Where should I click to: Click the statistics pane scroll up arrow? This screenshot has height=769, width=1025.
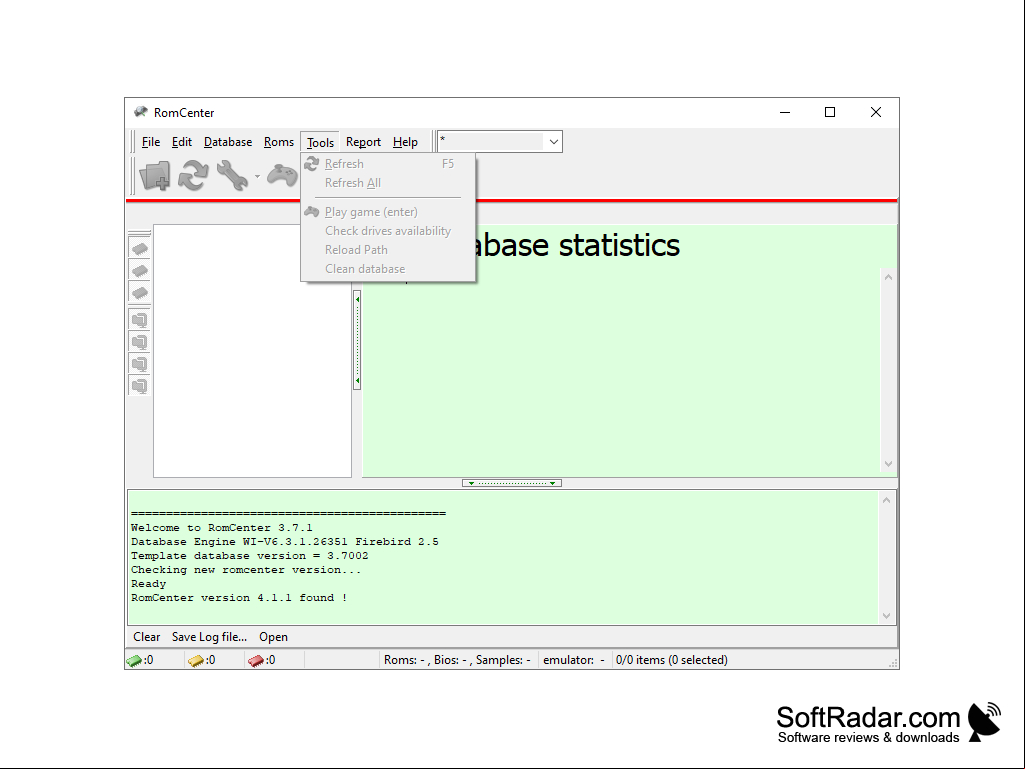tap(888, 277)
